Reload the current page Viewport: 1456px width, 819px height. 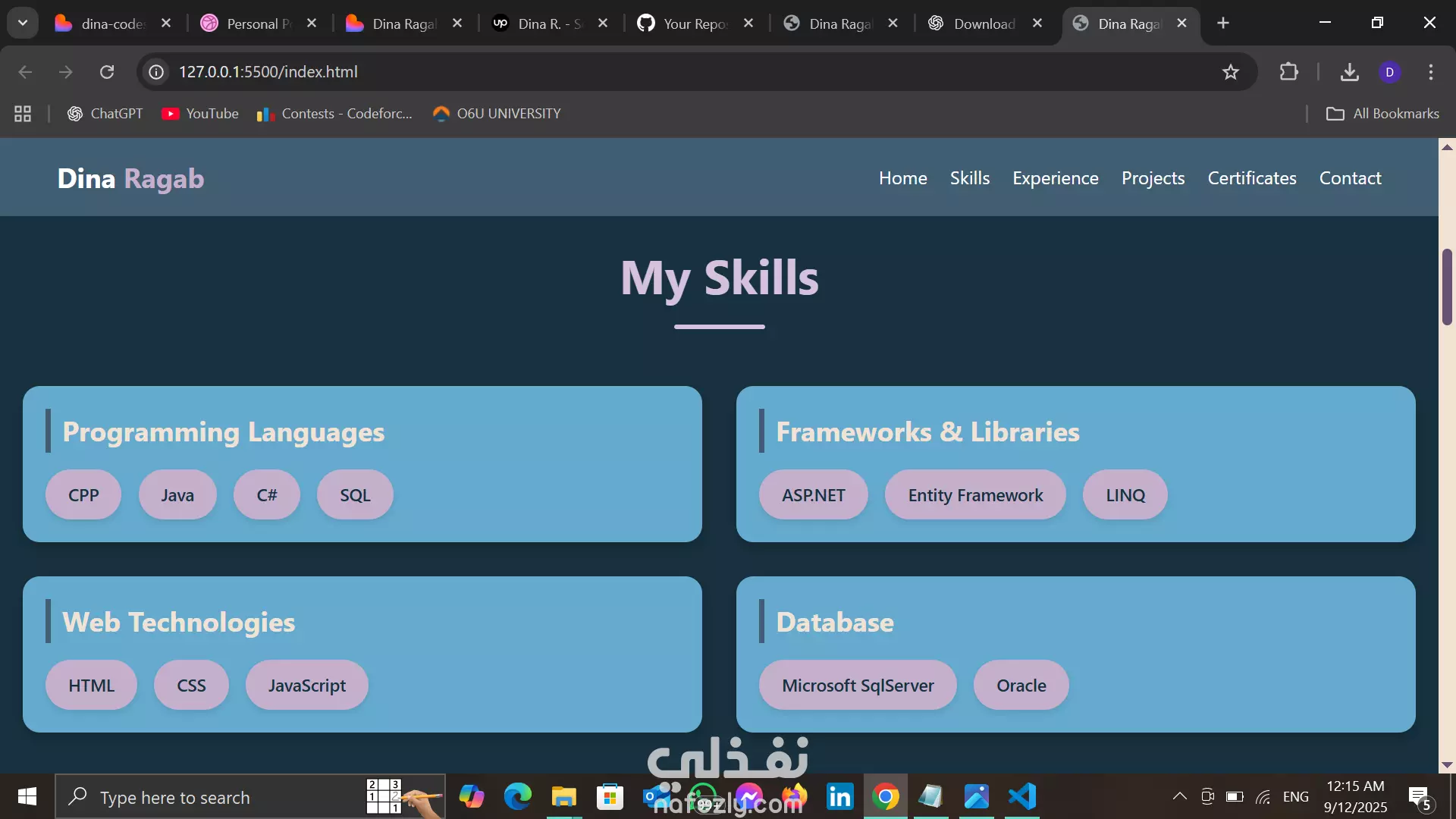click(x=107, y=72)
